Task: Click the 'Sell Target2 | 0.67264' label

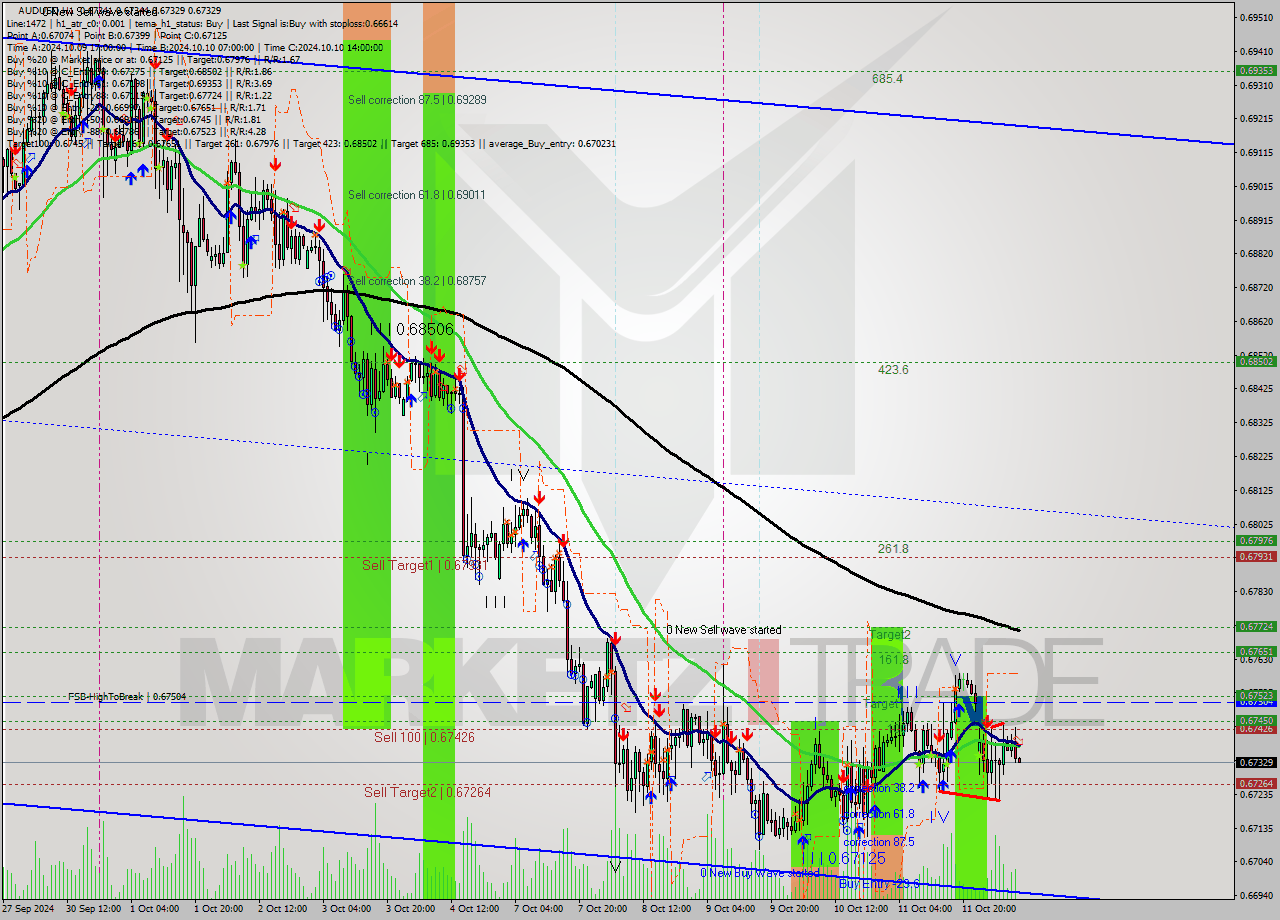Action: tap(427, 792)
